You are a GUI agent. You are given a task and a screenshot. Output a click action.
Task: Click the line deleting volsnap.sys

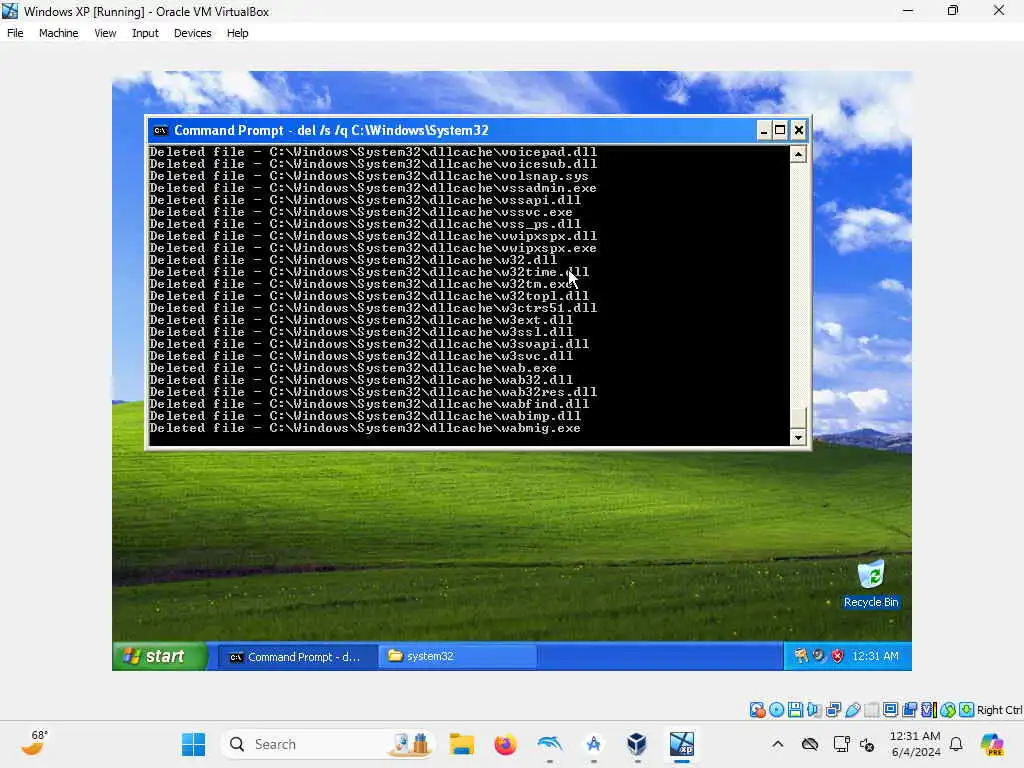(369, 176)
